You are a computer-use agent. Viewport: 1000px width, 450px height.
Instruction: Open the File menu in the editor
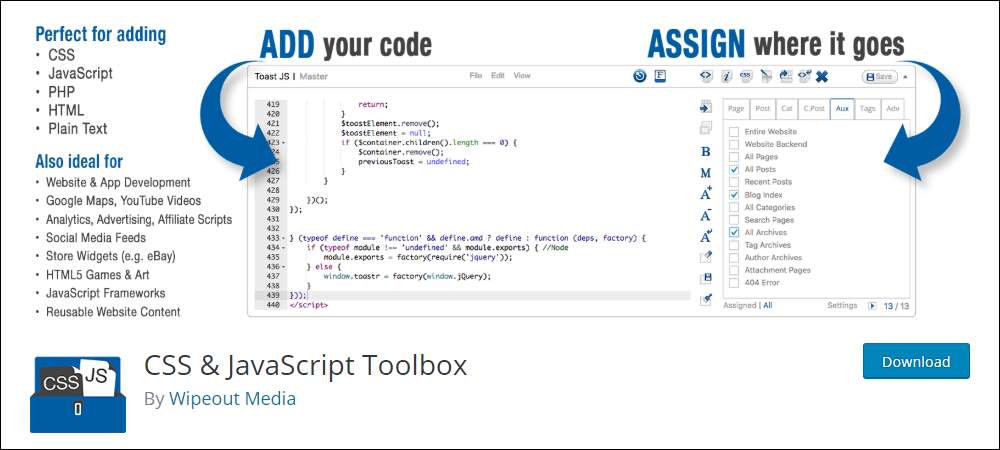(x=476, y=76)
